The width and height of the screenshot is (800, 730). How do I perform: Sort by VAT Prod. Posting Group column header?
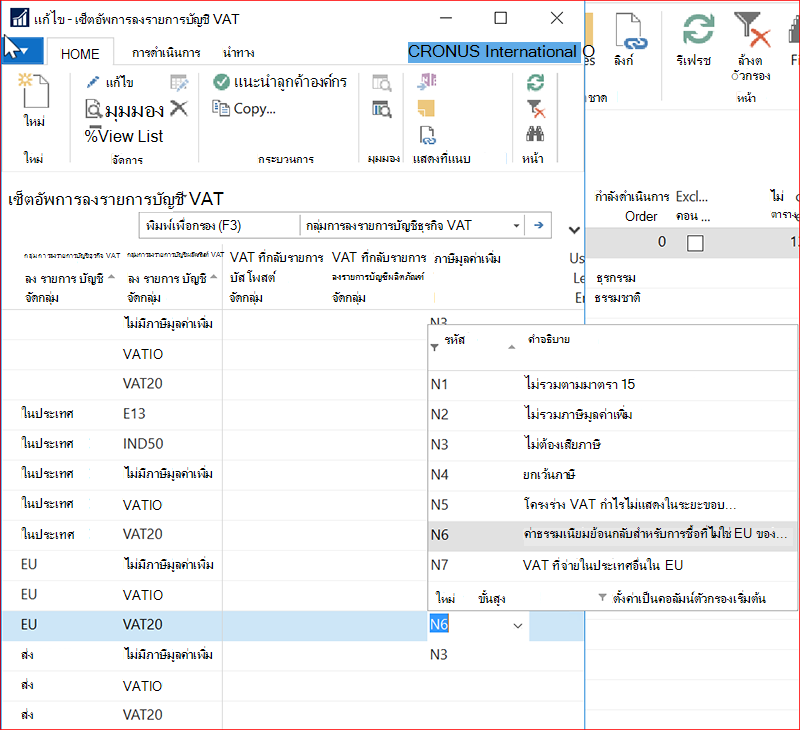(173, 276)
